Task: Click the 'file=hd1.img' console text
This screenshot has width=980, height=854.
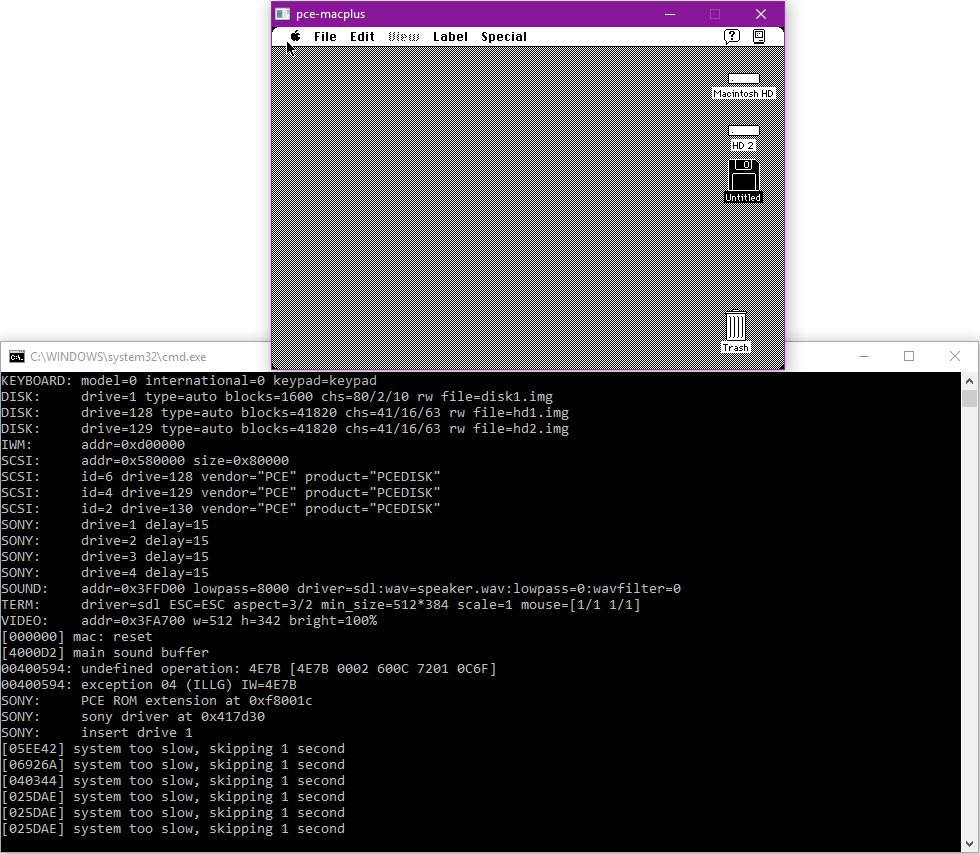Action: [x=521, y=413]
